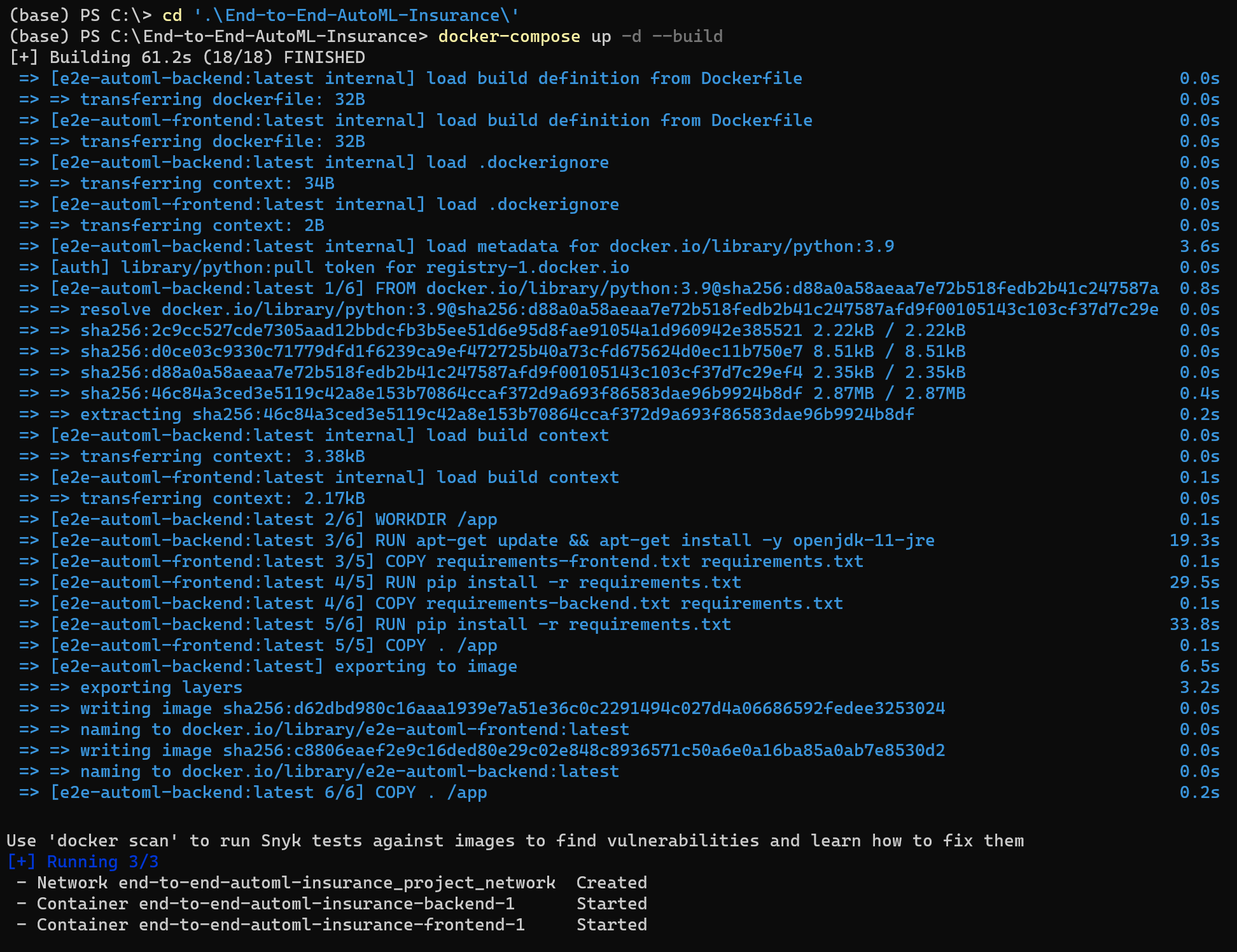This screenshot has width=1237, height=952.
Task: Click the docker-compose command text
Action: (508, 36)
